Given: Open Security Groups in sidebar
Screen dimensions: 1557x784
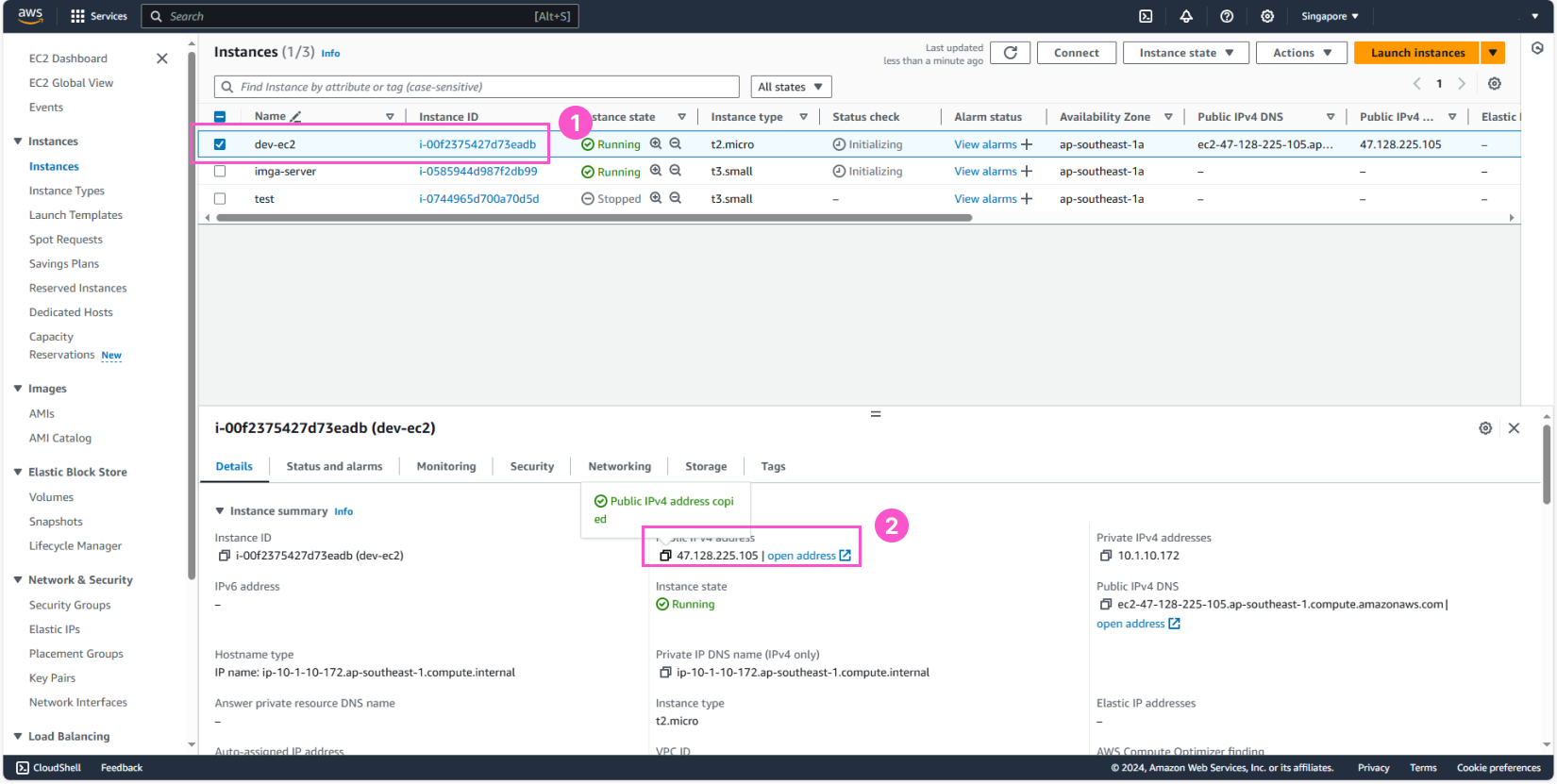Looking at the screenshot, I should 70,605.
